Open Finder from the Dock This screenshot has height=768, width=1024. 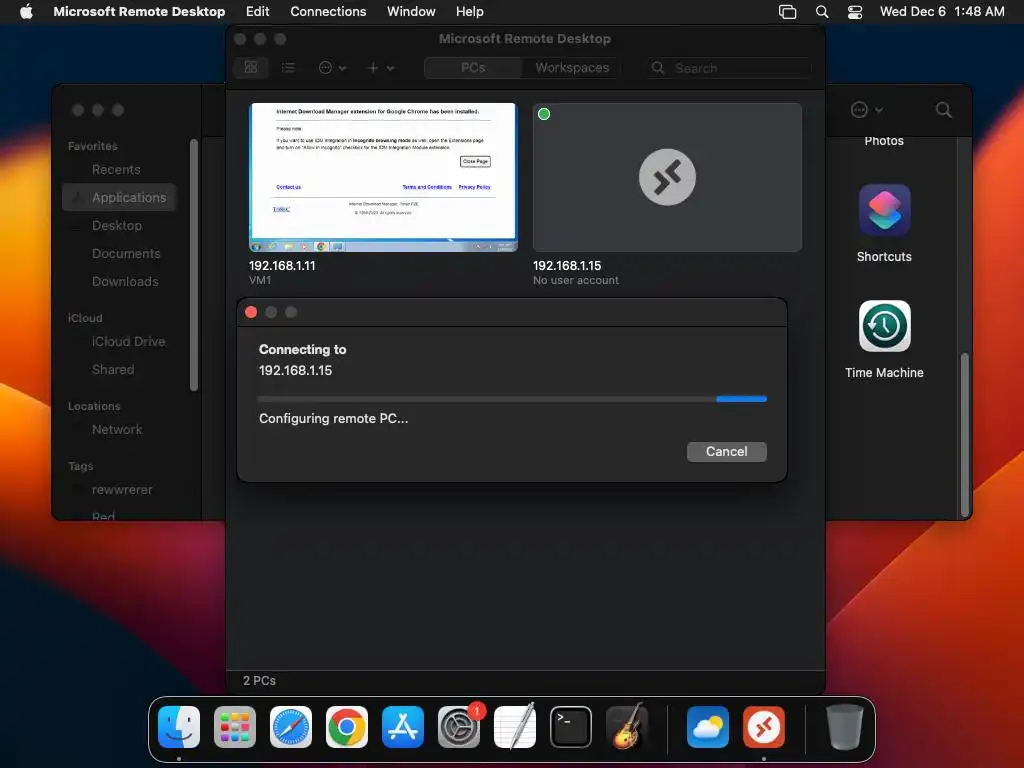179,727
